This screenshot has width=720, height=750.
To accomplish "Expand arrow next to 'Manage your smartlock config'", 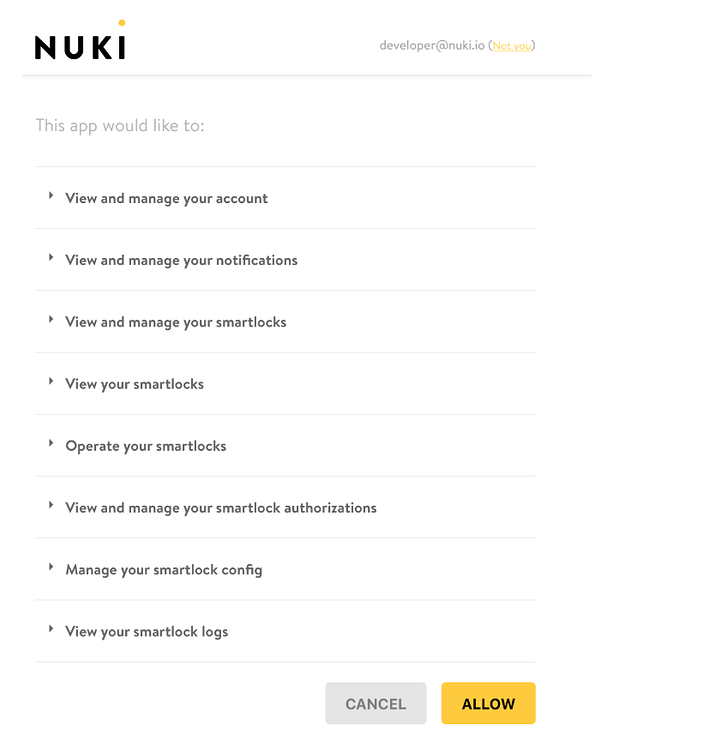I will (51, 567).
